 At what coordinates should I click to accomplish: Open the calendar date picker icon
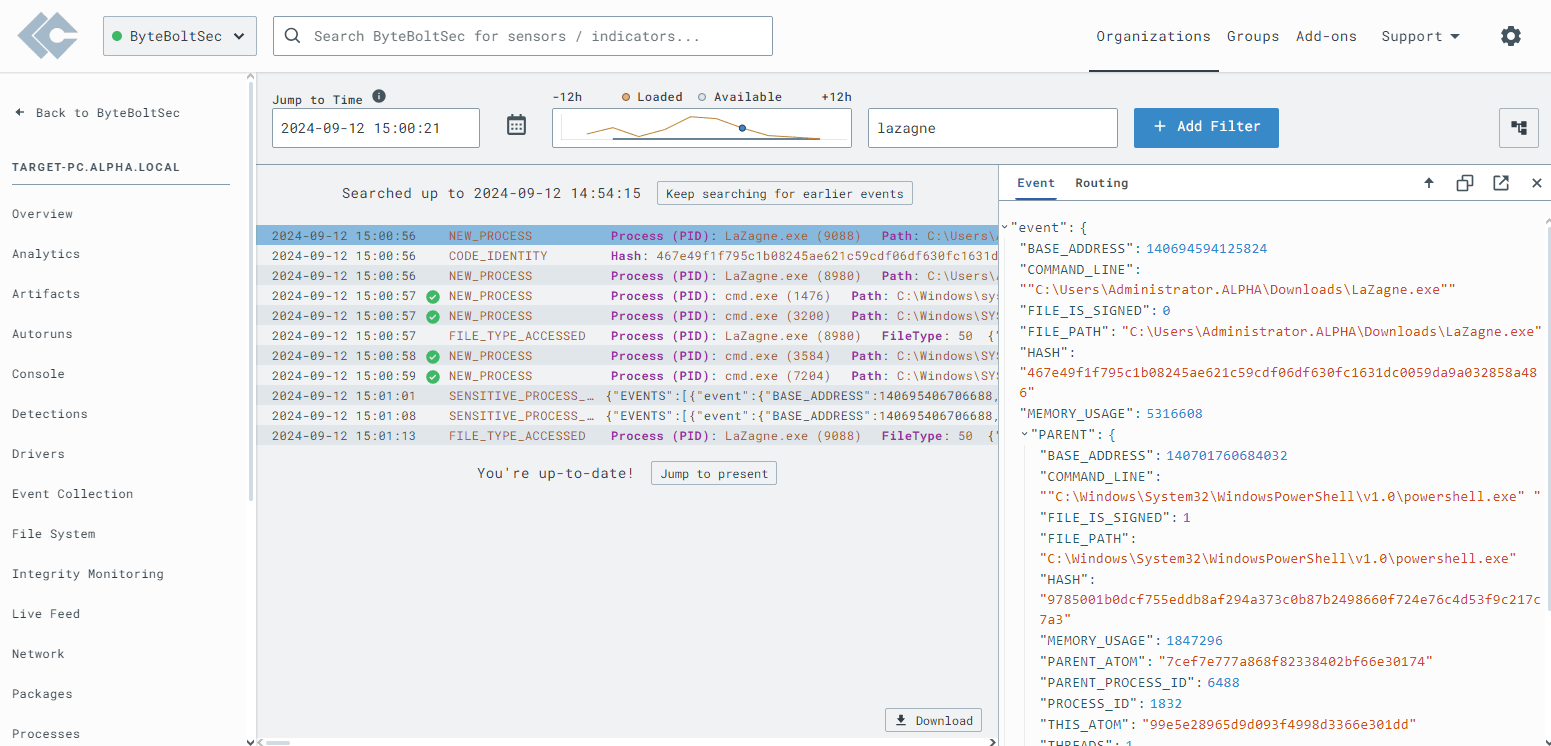(516, 126)
